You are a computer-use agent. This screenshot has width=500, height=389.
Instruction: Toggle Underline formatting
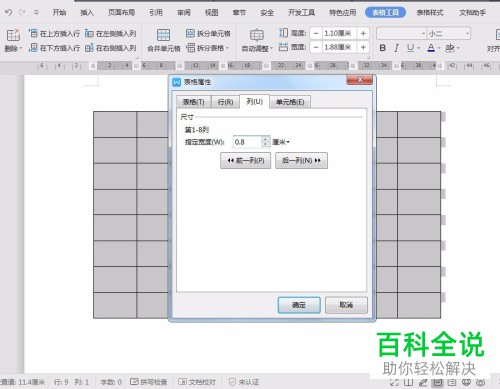coord(410,48)
